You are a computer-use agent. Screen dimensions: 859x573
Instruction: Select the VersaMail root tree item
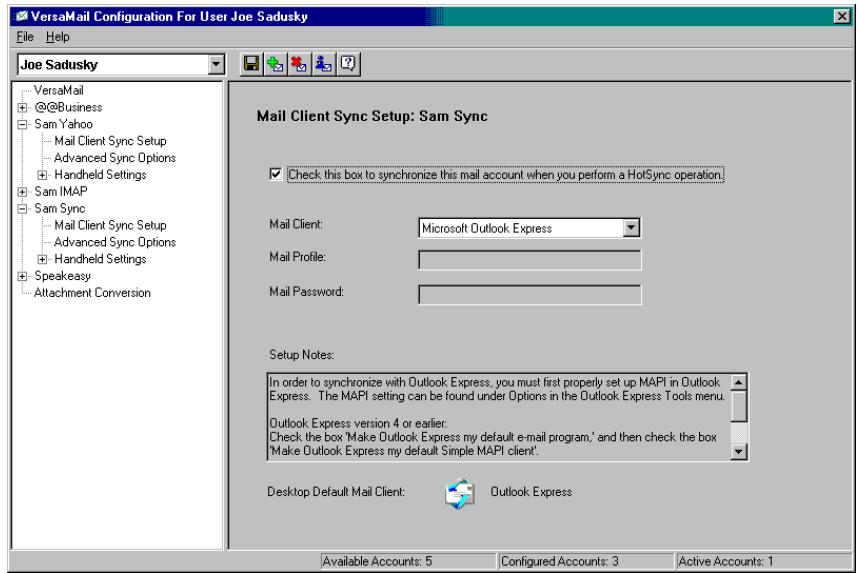coord(59,90)
